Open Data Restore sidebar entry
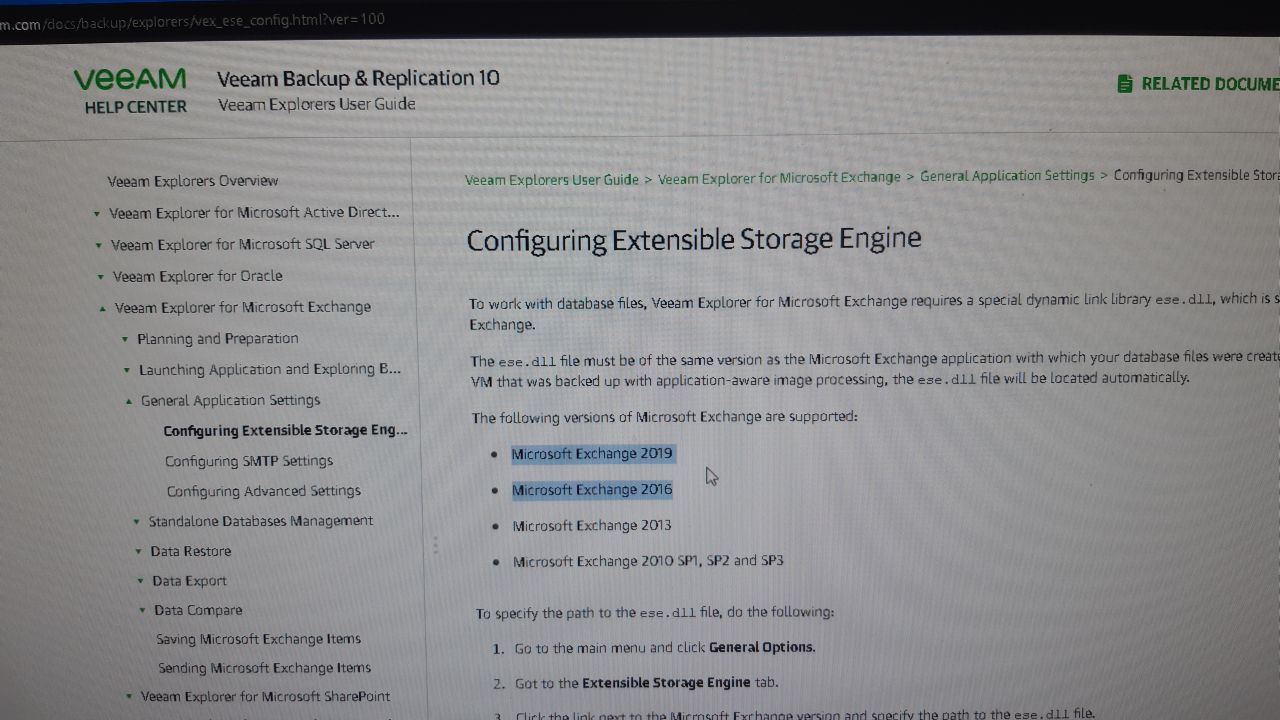The height and width of the screenshot is (720, 1280). click(191, 551)
